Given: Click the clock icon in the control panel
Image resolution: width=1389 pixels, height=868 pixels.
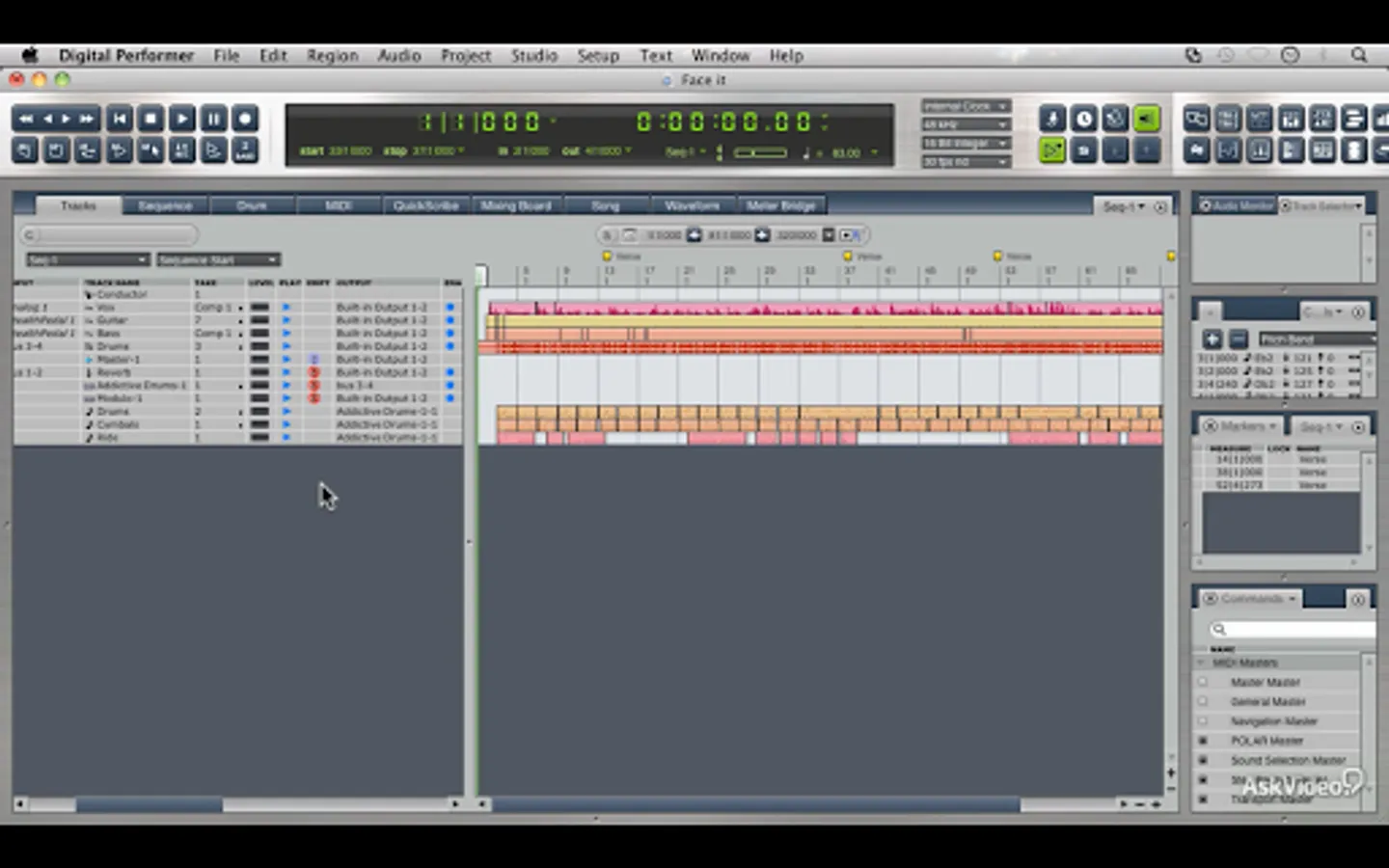Looking at the screenshot, I should pyautogui.click(x=1084, y=119).
